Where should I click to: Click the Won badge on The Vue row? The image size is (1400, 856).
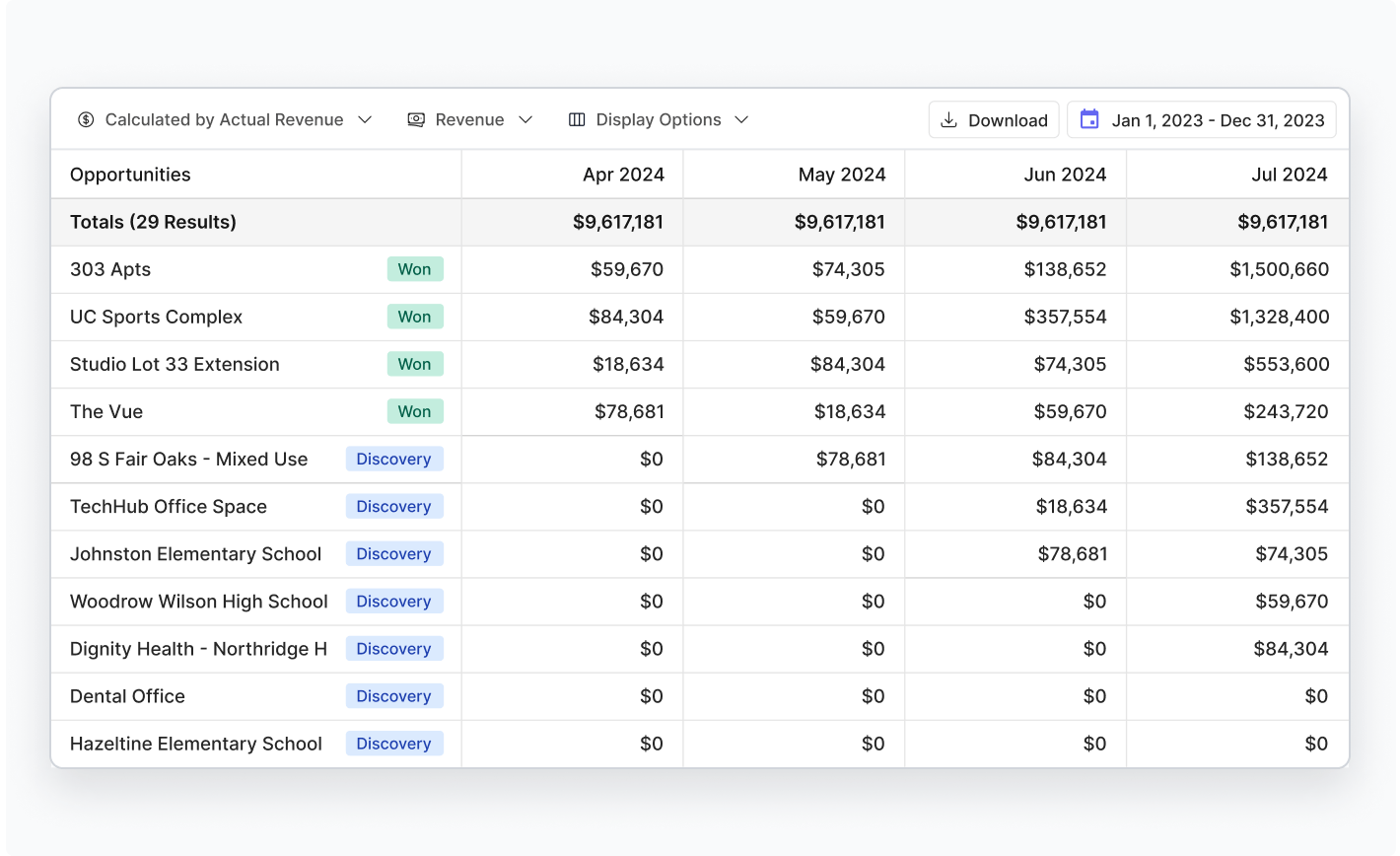[415, 411]
